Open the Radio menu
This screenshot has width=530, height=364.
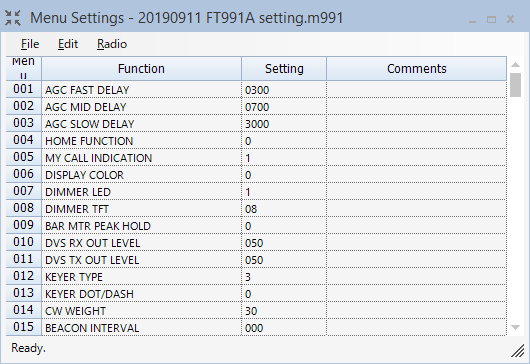click(x=112, y=44)
